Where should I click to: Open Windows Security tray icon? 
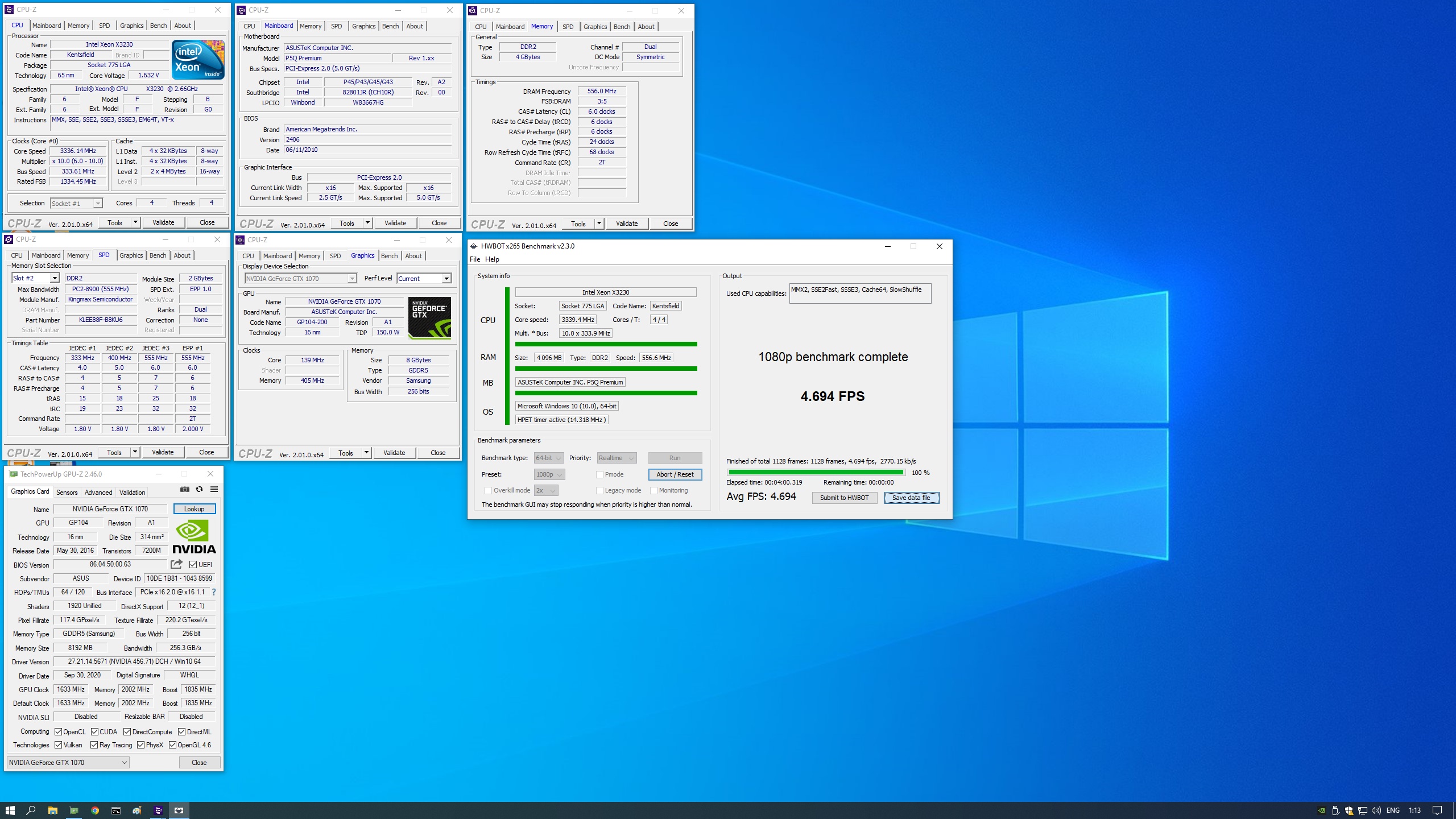(x=1349, y=810)
